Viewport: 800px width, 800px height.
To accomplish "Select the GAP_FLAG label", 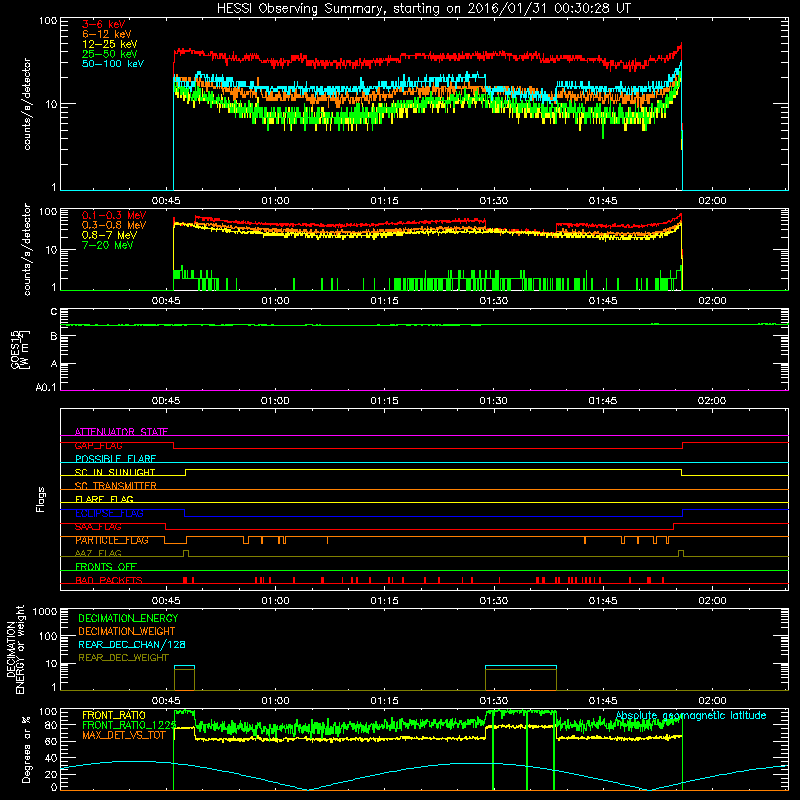I will pos(98,445).
